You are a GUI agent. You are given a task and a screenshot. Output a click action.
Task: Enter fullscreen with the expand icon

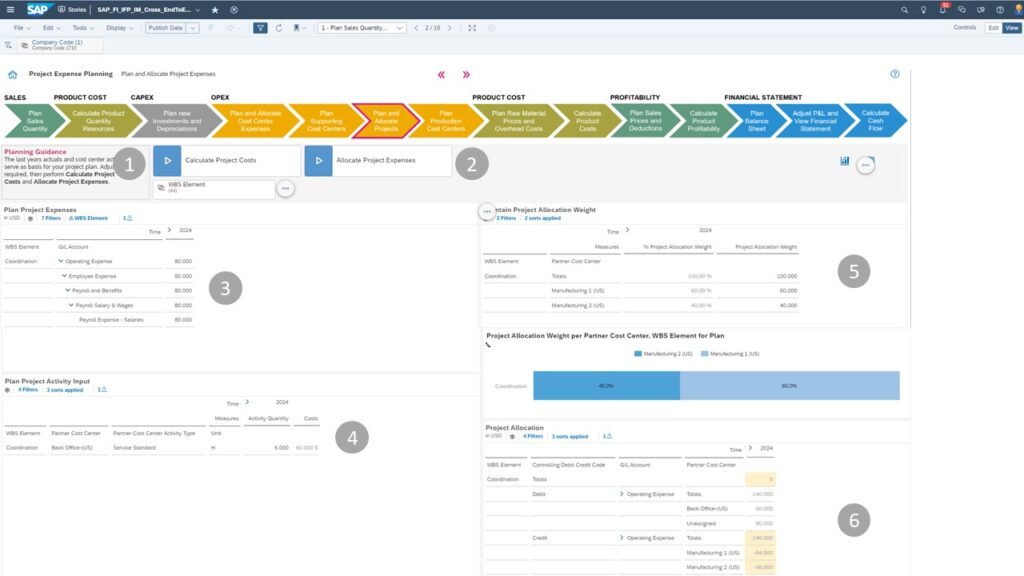(x=471, y=28)
